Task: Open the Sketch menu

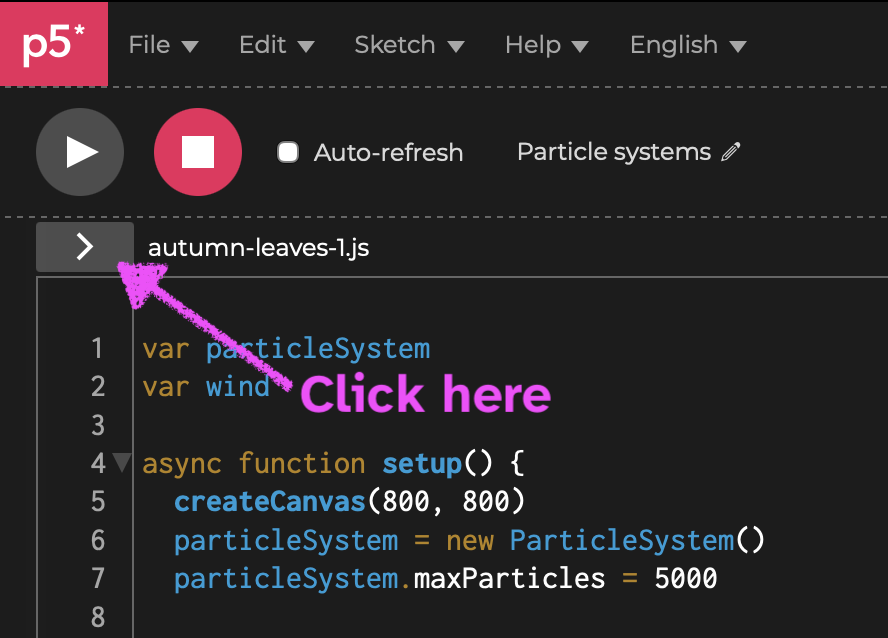Action: 409,45
